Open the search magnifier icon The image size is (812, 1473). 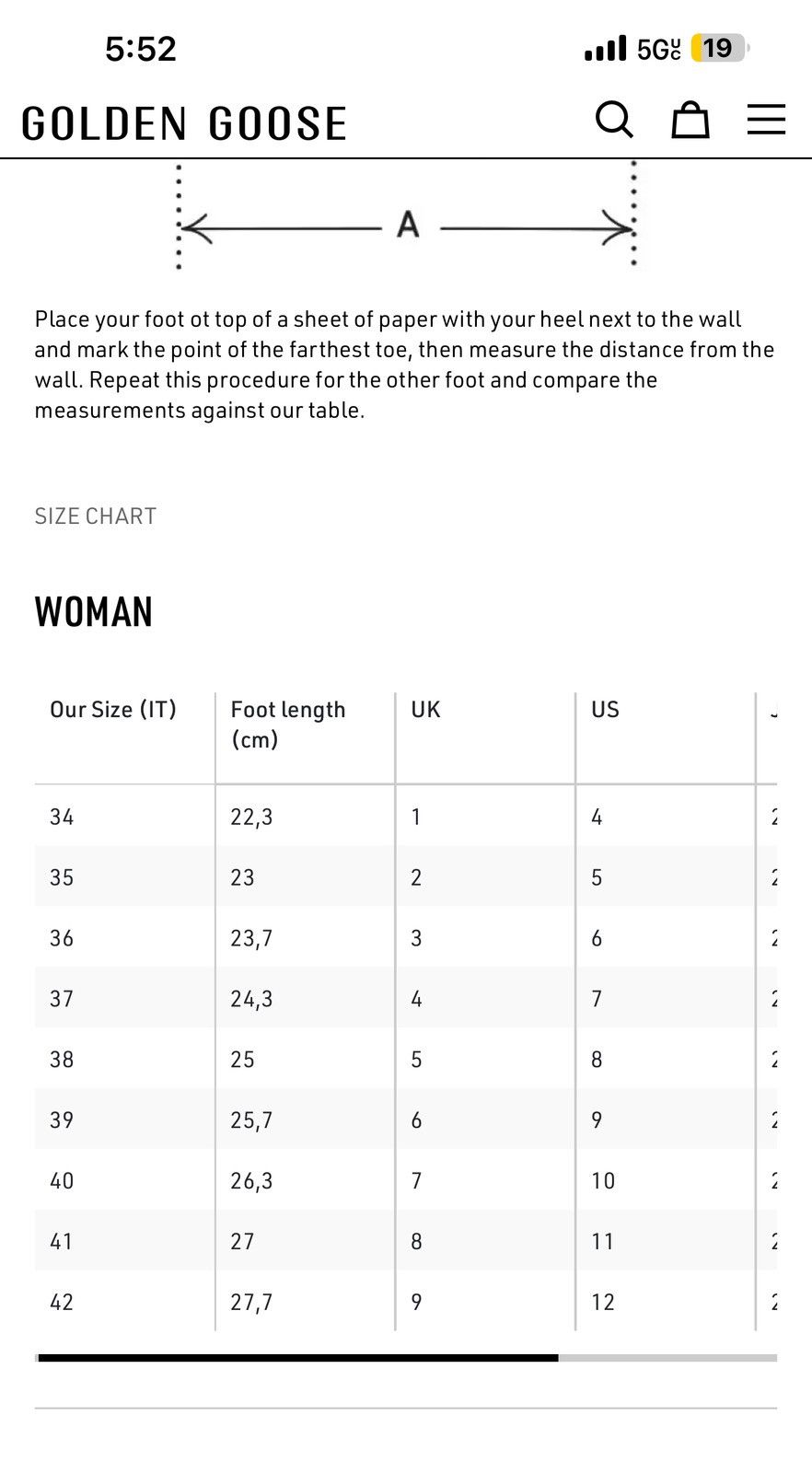pos(614,120)
